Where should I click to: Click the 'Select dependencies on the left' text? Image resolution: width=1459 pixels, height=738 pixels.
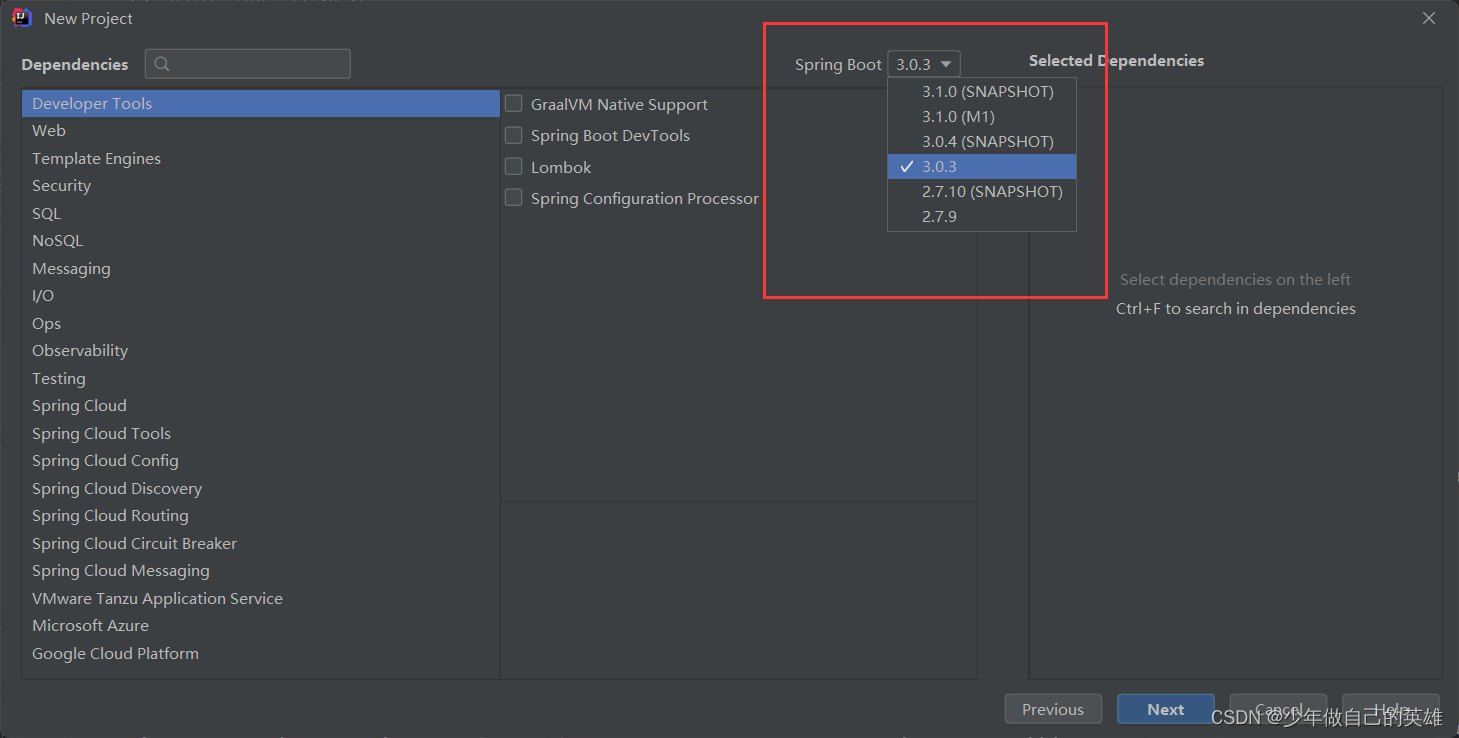(x=1236, y=279)
